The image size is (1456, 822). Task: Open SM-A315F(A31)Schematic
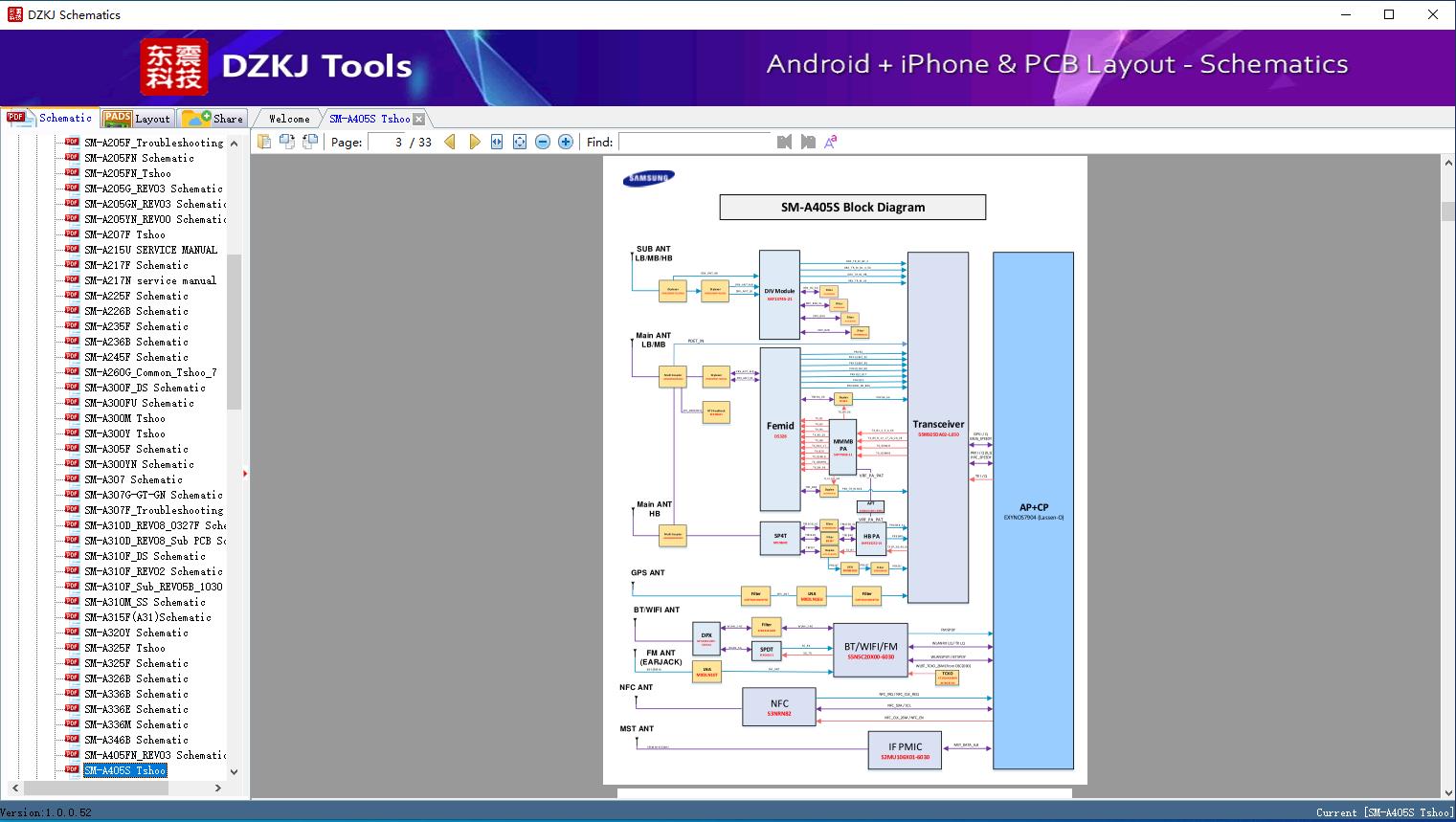147,617
